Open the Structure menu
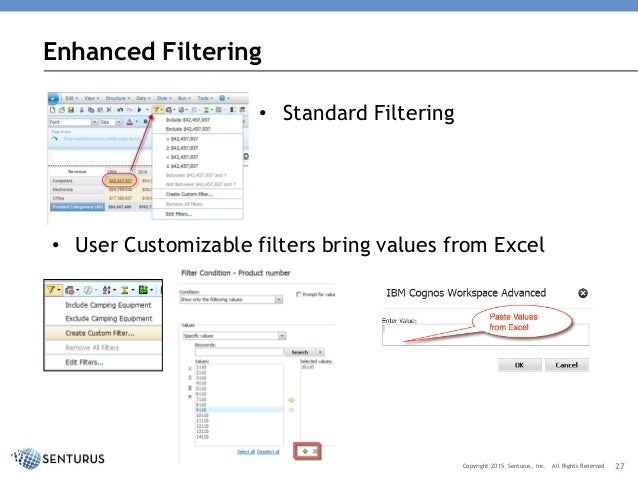638x479 pixels. click(x=118, y=98)
